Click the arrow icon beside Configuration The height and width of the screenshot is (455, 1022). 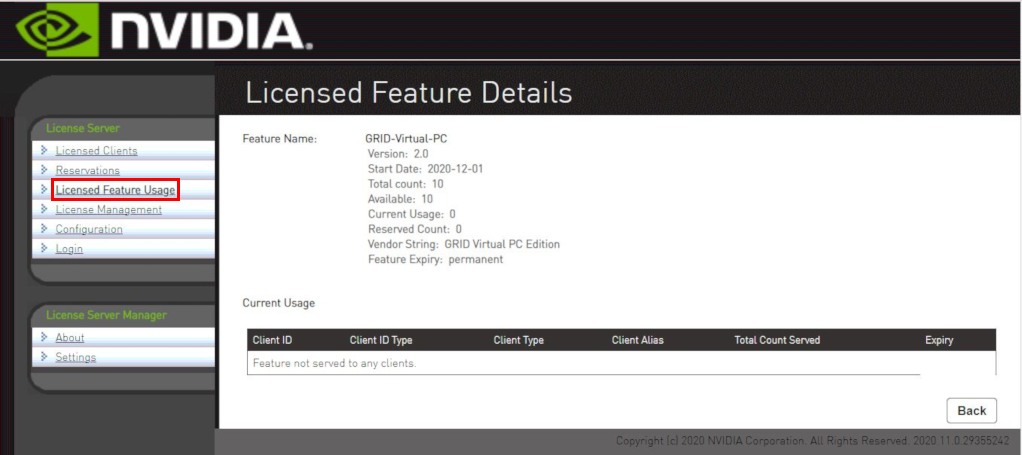44,229
